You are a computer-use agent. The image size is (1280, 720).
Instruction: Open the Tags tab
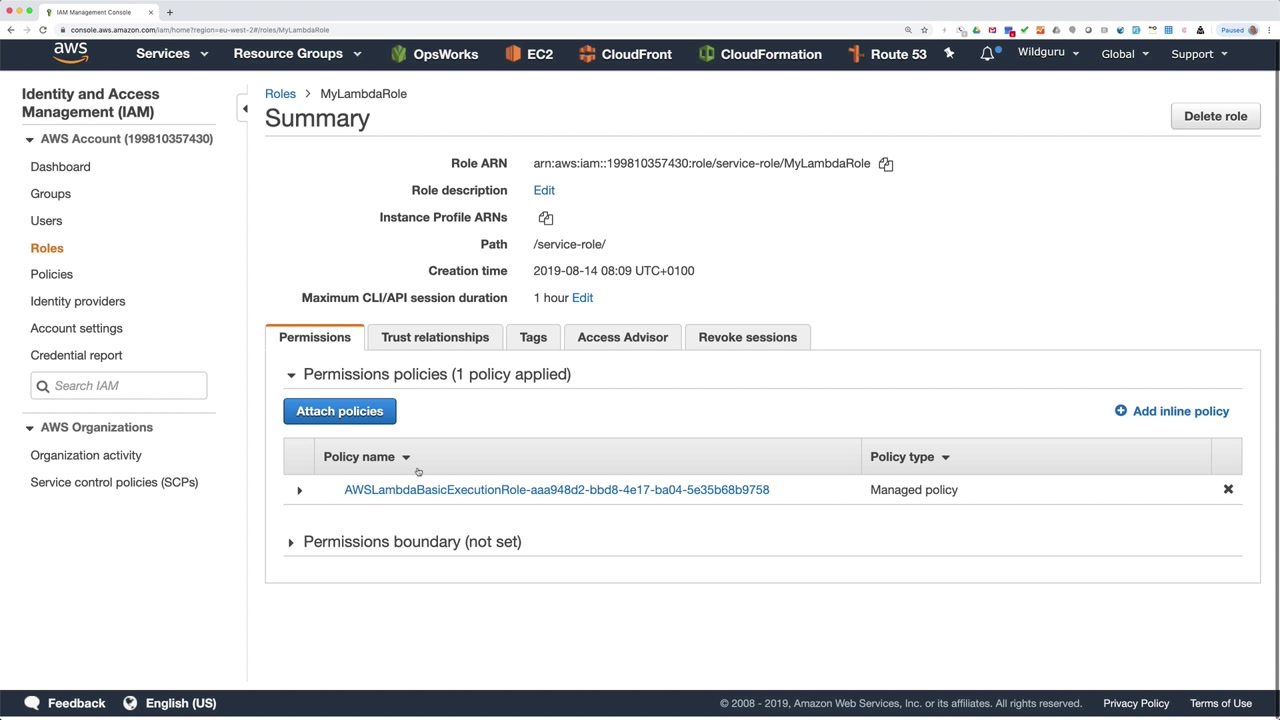point(533,338)
